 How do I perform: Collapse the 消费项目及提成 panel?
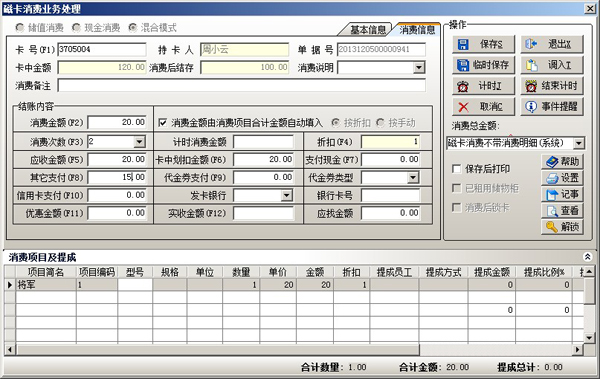[587, 257]
